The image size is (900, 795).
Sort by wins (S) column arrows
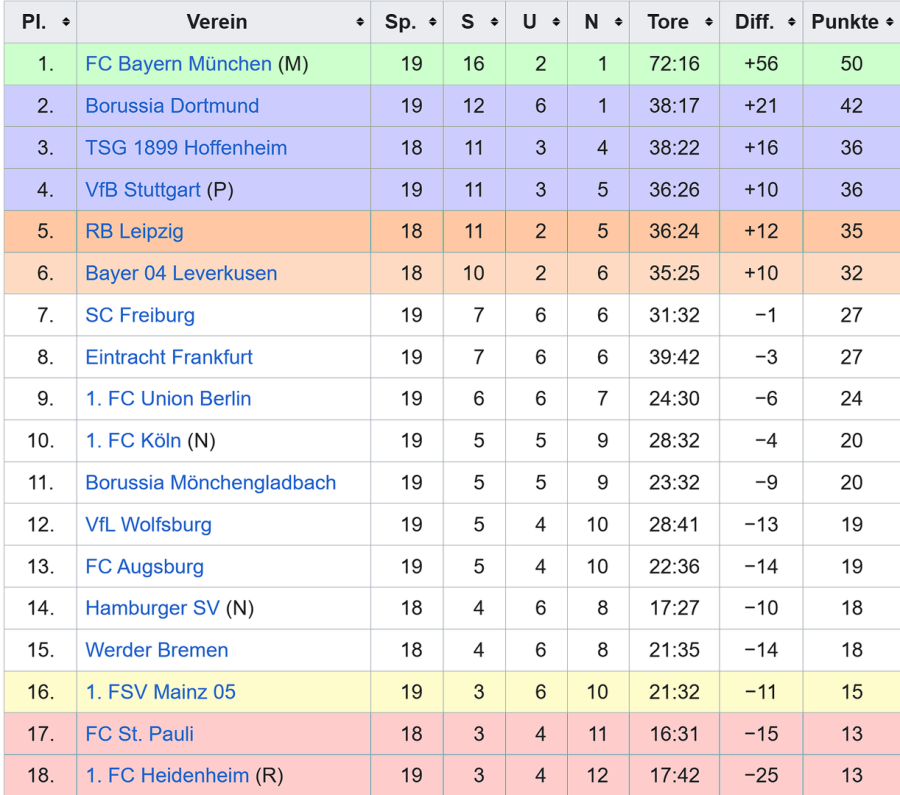[495, 22]
